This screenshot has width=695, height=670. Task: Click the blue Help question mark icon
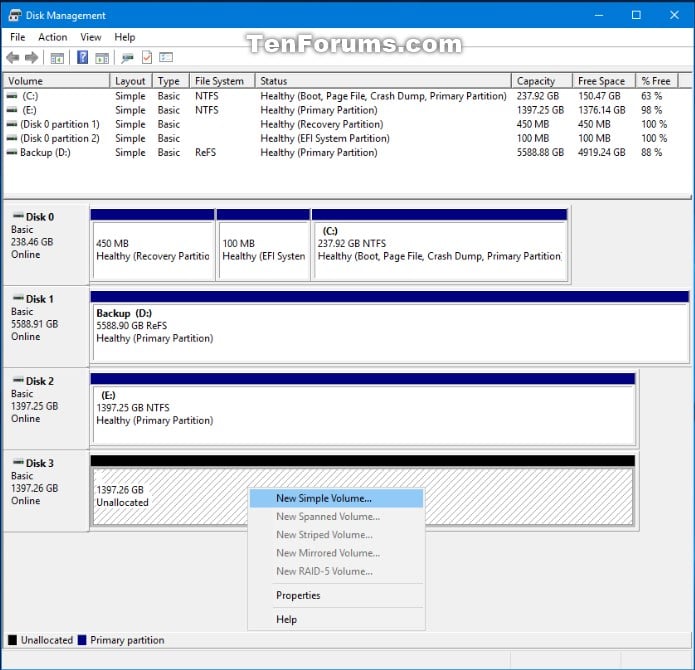coord(82,57)
